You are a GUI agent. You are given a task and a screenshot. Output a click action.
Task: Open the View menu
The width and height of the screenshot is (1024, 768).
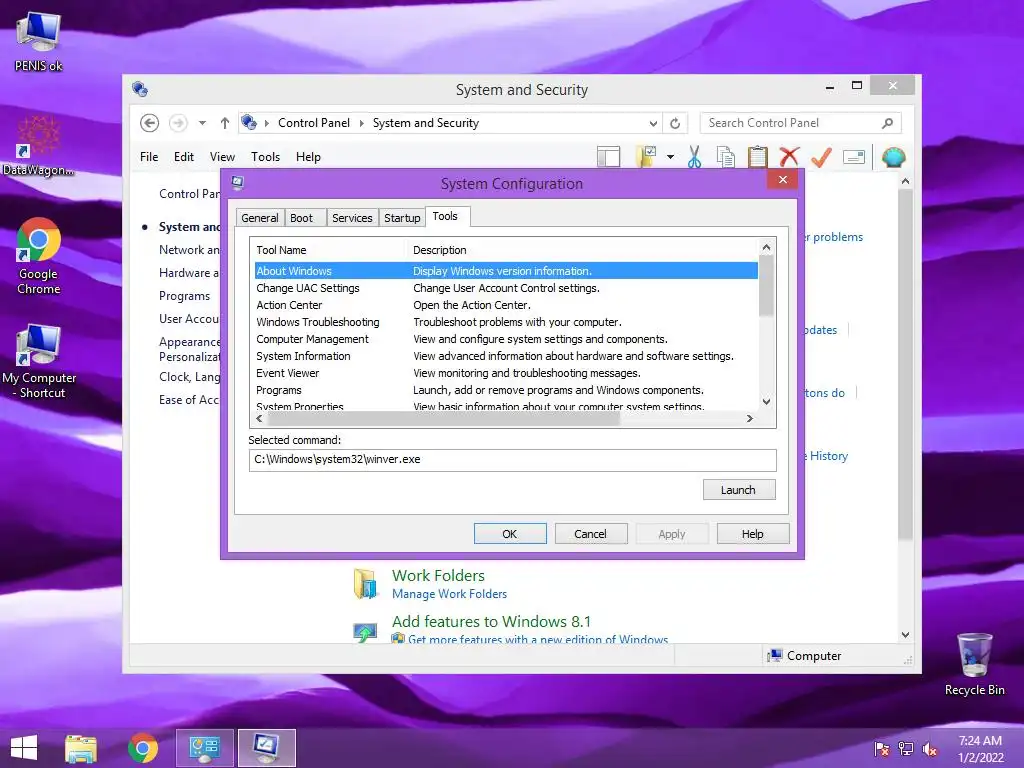[x=222, y=157]
